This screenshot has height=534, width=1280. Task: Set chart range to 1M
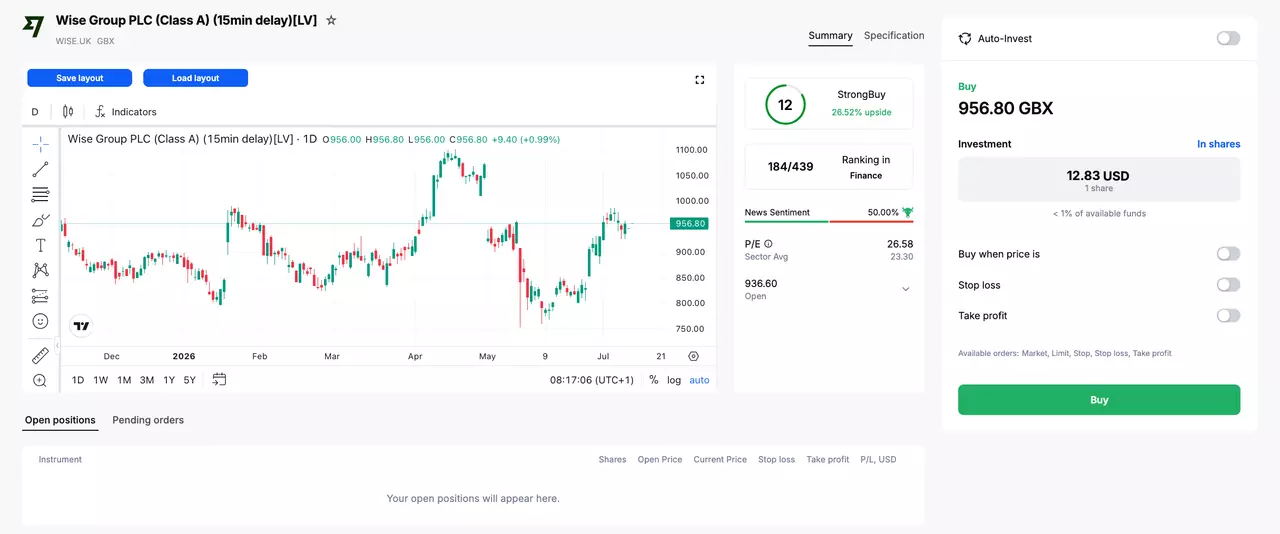[124, 380]
